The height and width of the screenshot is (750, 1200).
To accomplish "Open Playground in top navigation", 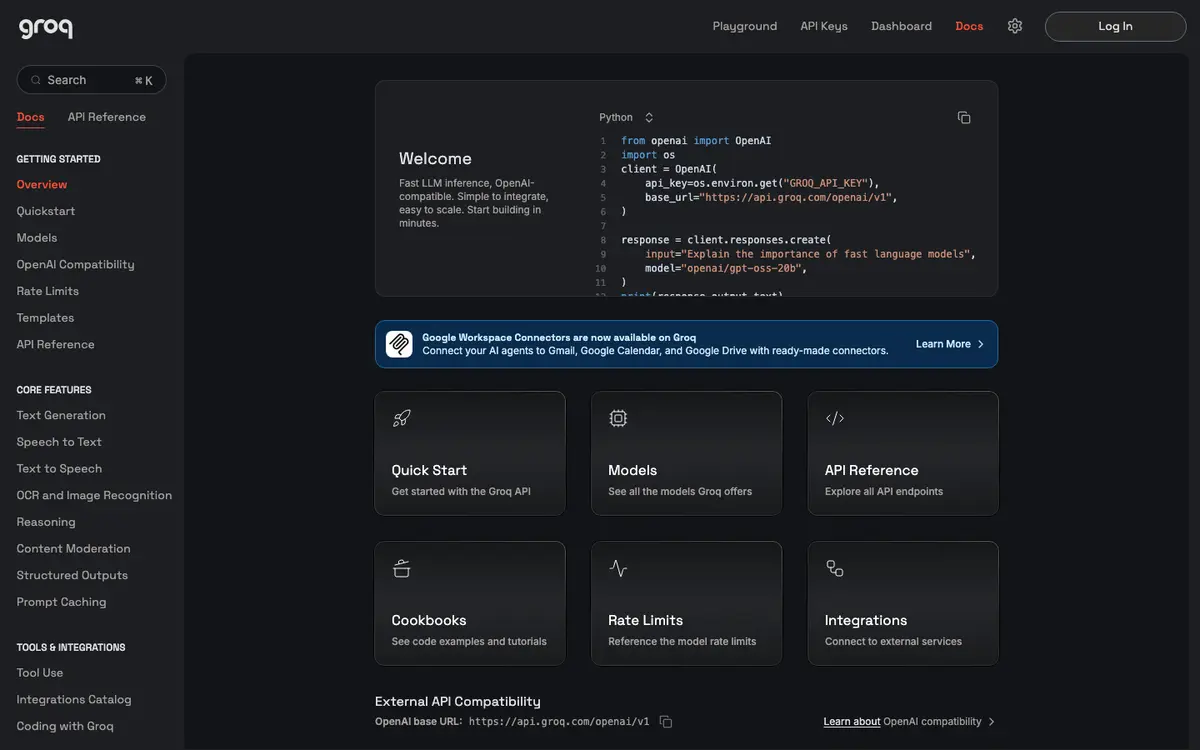I will (x=745, y=26).
